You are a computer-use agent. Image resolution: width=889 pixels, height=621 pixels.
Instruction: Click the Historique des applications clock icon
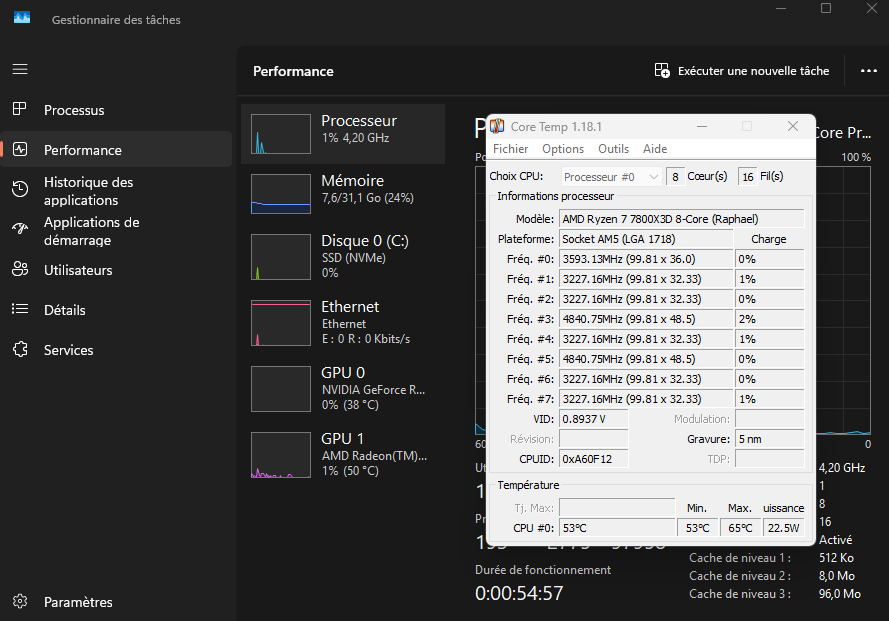tap(20, 189)
